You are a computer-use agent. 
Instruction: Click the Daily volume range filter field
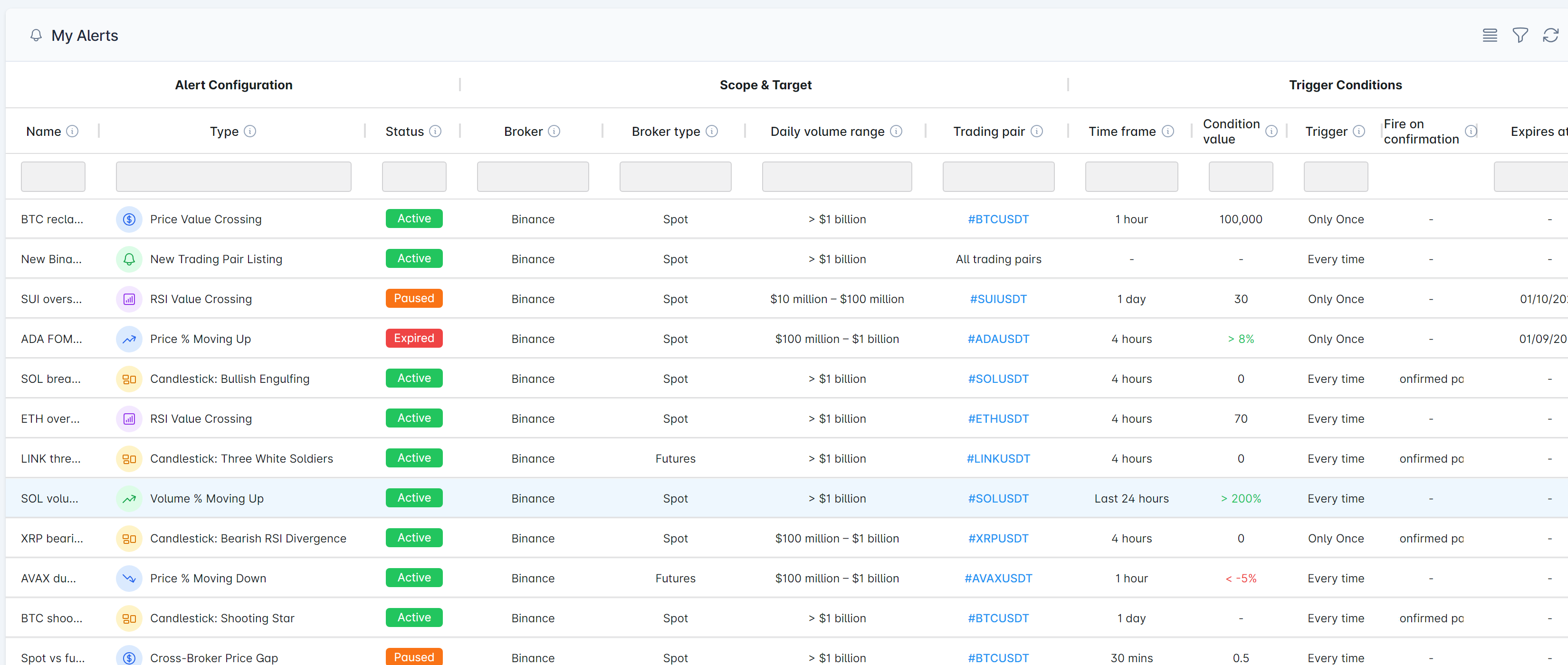click(837, 176)
